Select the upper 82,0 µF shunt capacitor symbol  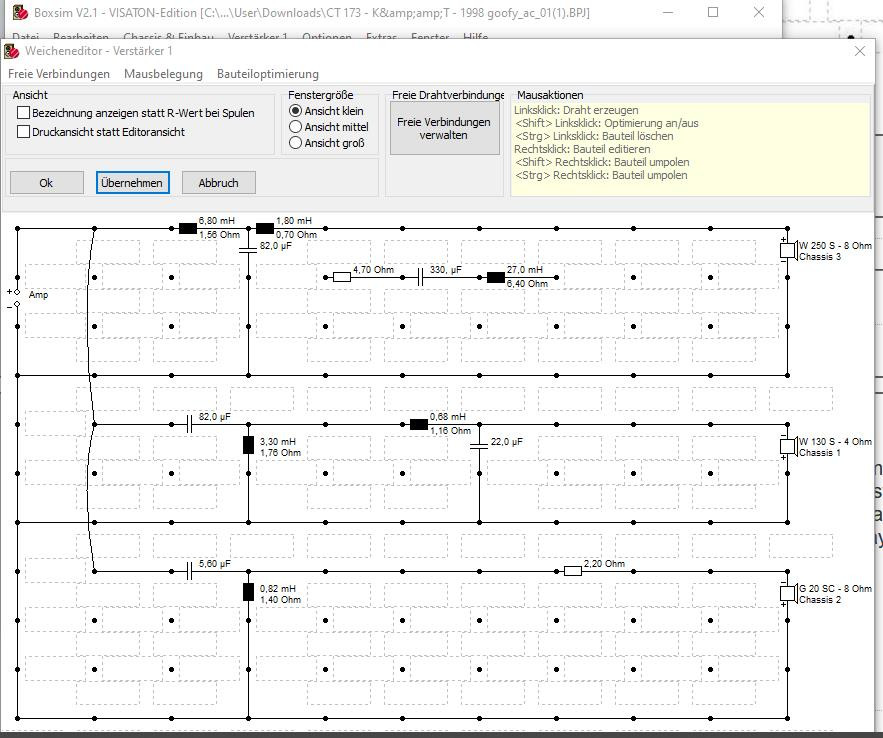248,250
